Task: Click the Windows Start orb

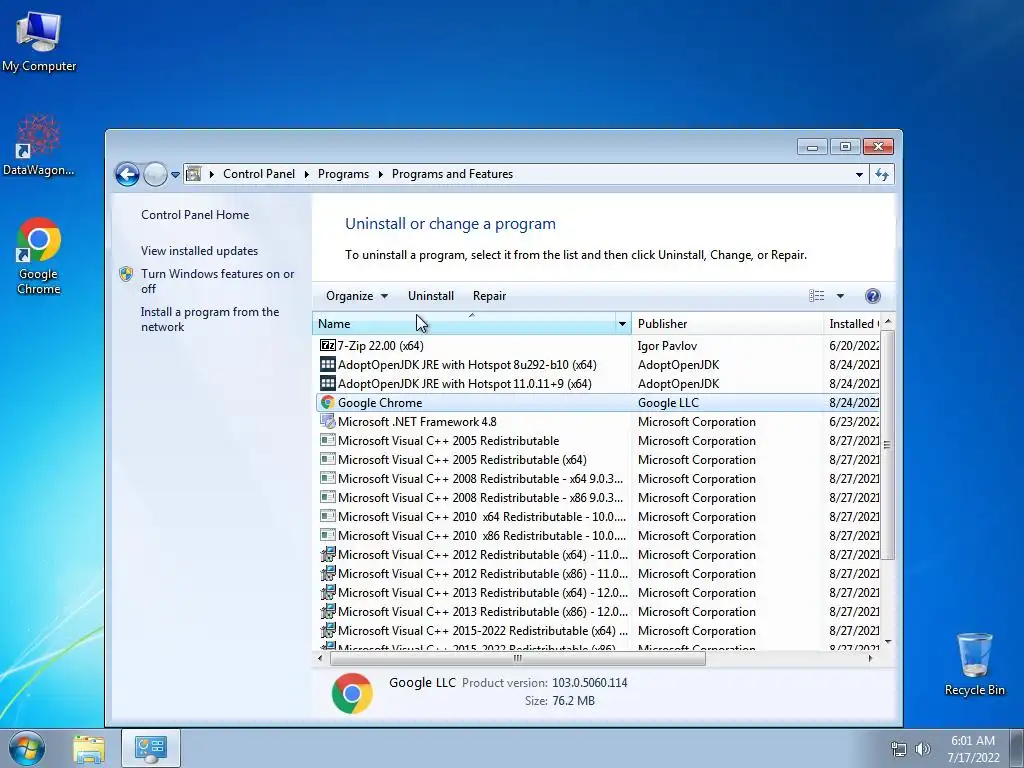Action: pos(26,748)
